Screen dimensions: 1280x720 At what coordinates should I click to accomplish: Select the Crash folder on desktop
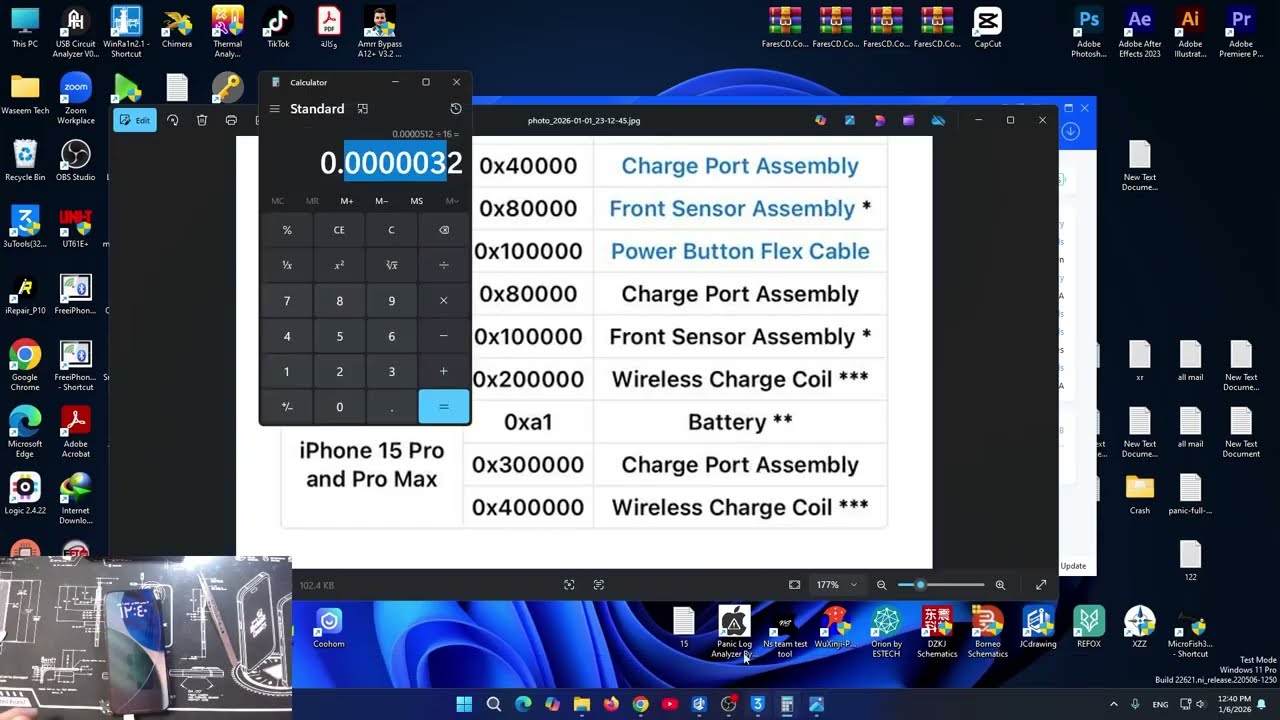pos(1139,494)
